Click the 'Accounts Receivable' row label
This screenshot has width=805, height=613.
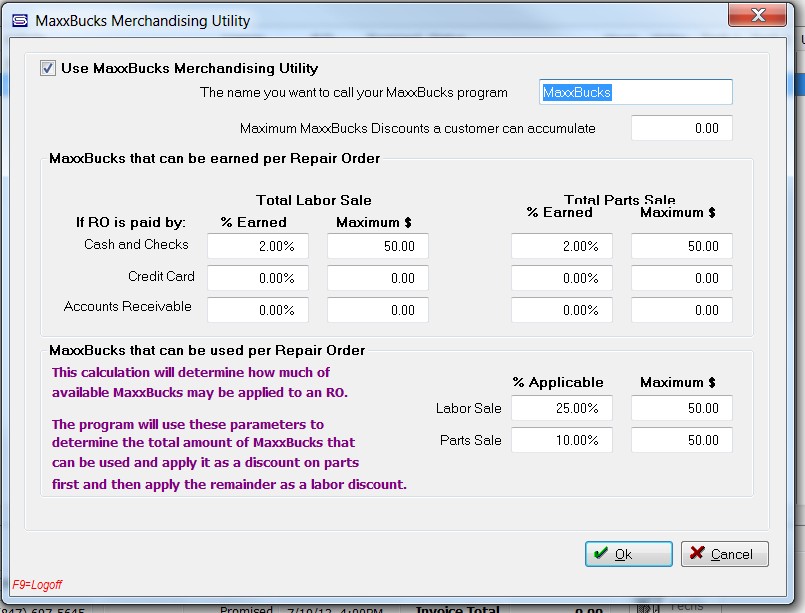pyautogui.click(x=127, y=306)
